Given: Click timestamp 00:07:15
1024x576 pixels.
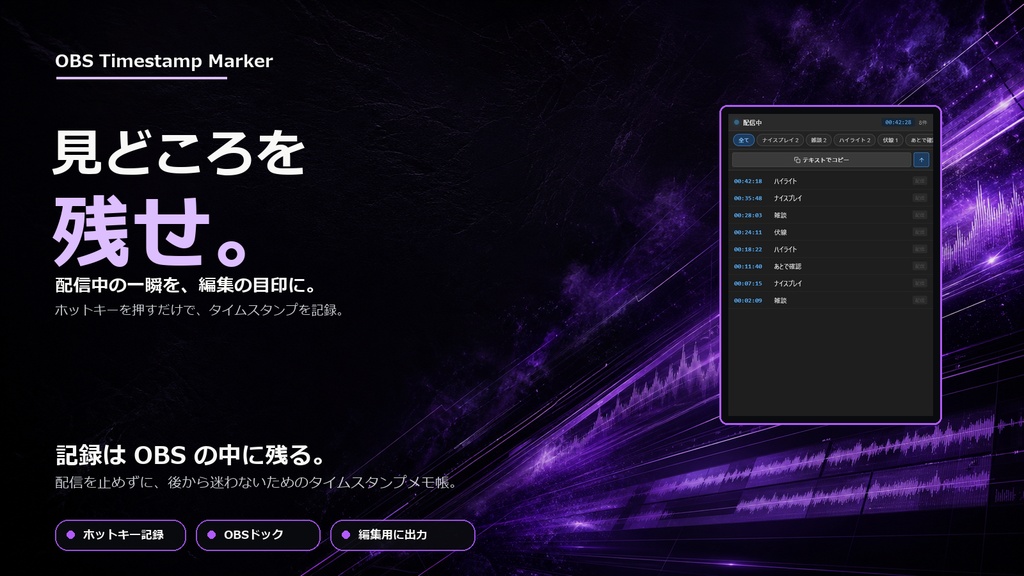Looking at the screenshot, I should tap(748, 283).
